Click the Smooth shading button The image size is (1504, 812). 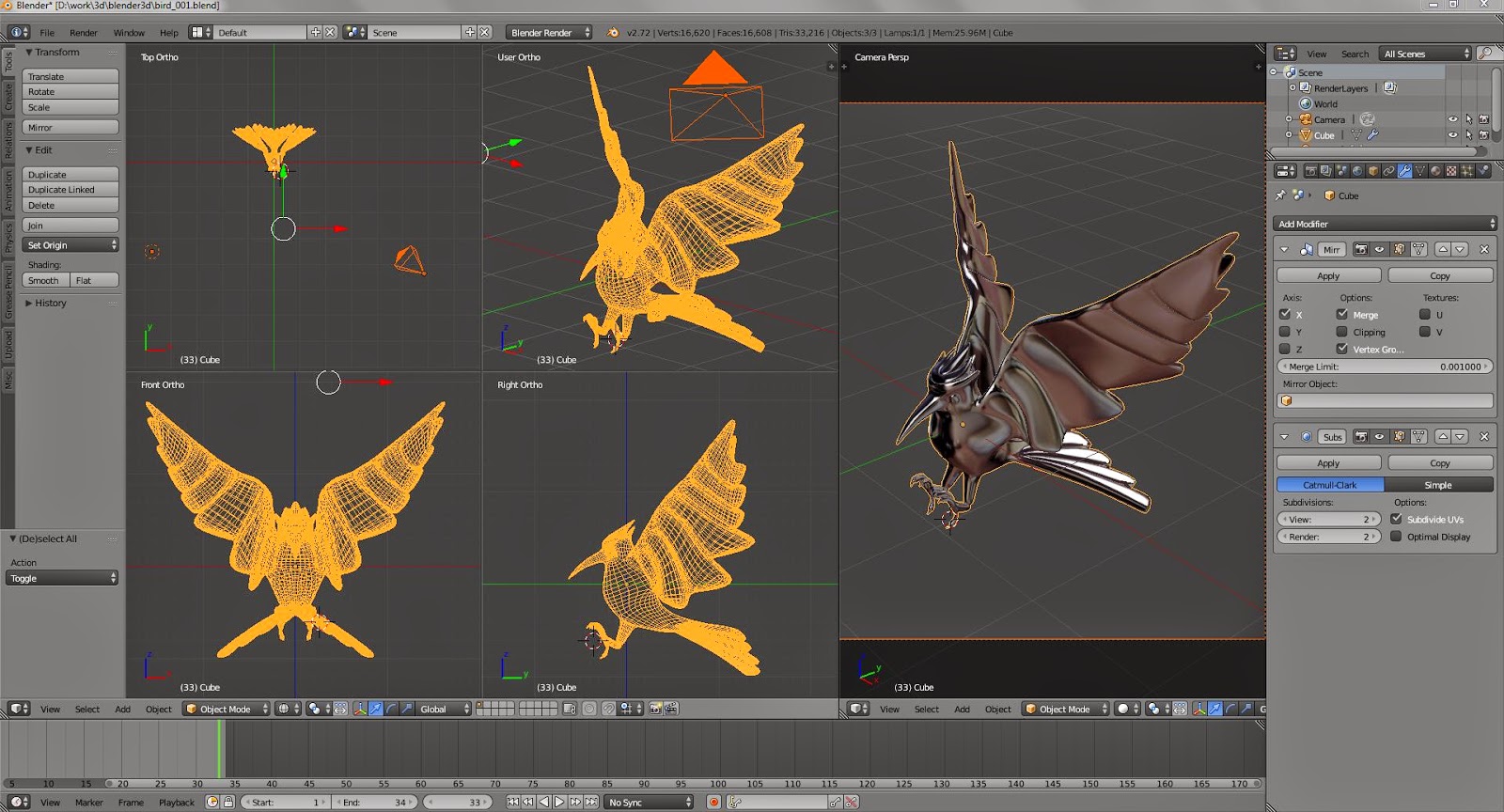pos(44,281)
